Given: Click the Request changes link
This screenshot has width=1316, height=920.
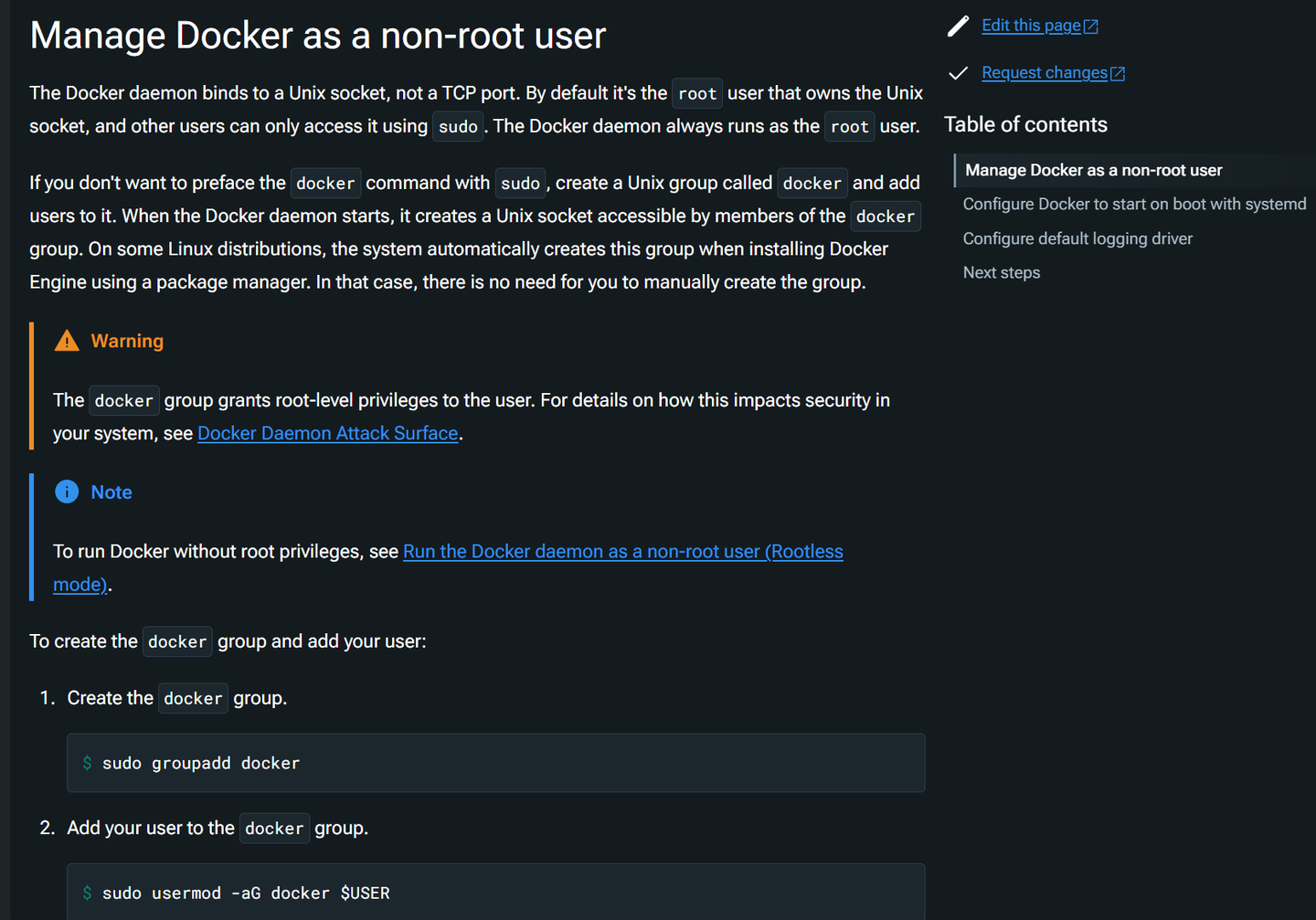Looking at the screenshot, I should (x=1045, y=72).
